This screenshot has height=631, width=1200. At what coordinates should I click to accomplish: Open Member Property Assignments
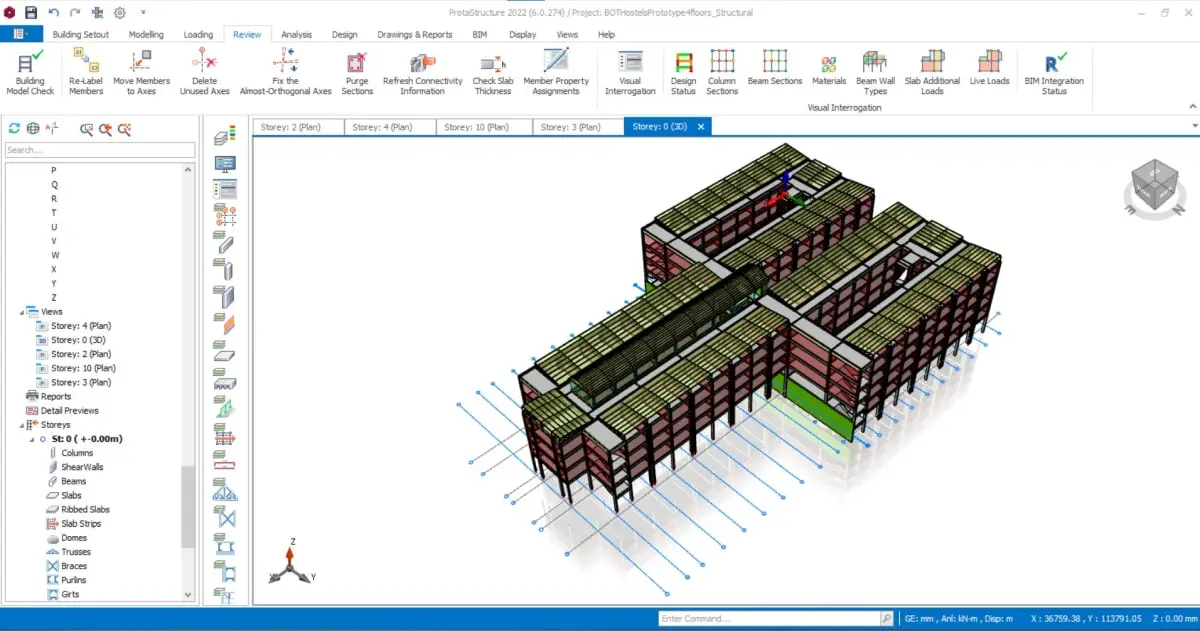coord(556,73)
